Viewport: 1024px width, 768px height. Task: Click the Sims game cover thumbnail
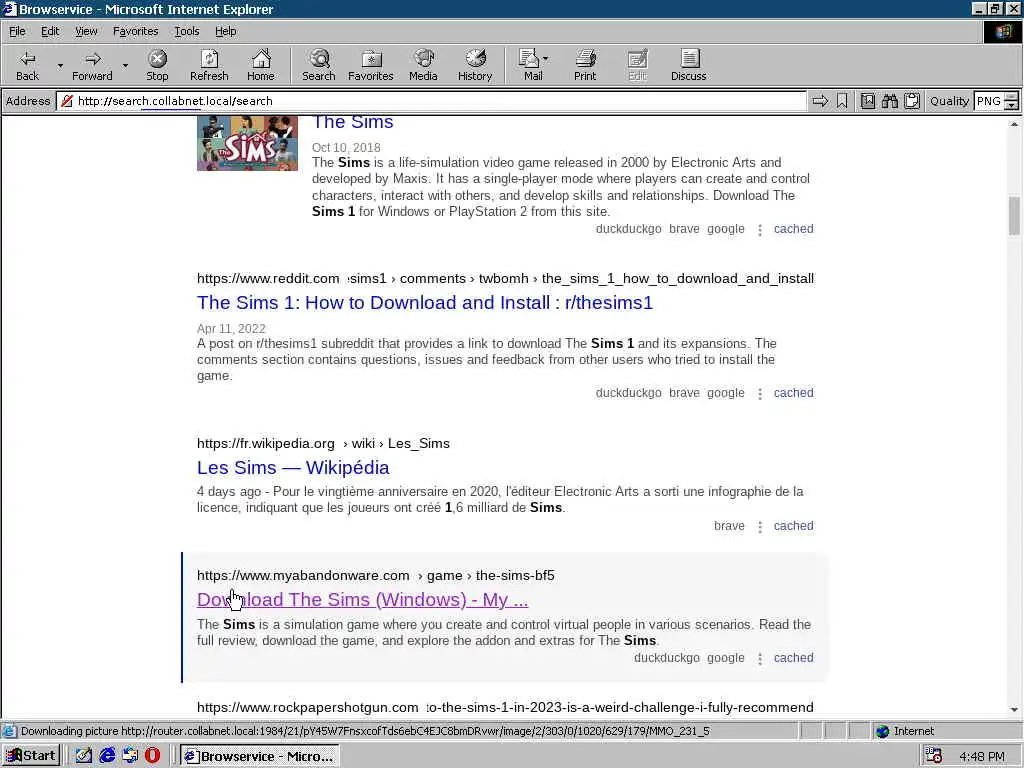click(x=248, y=143)
